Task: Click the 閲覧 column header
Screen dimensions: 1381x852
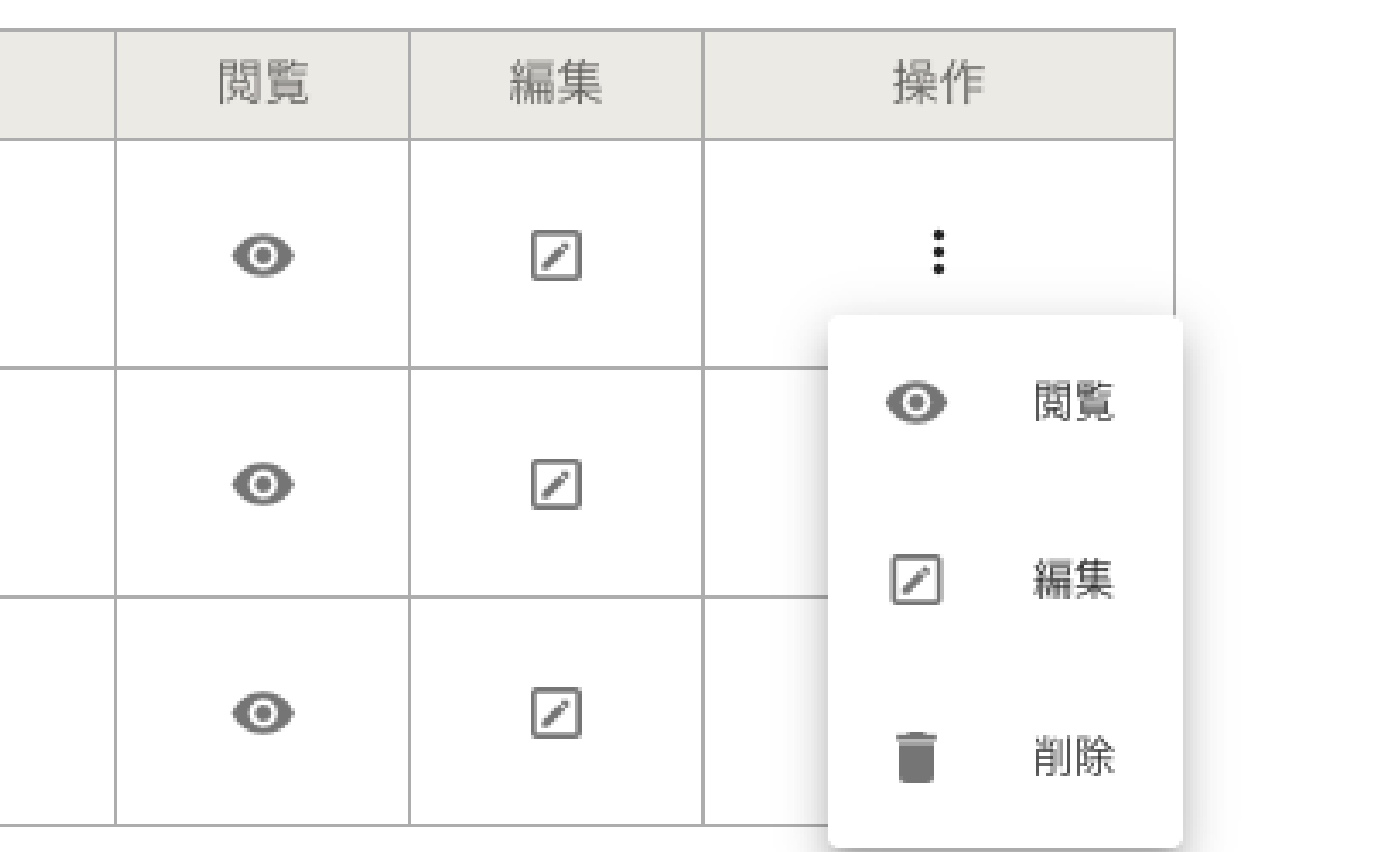Action: point(263,86)
